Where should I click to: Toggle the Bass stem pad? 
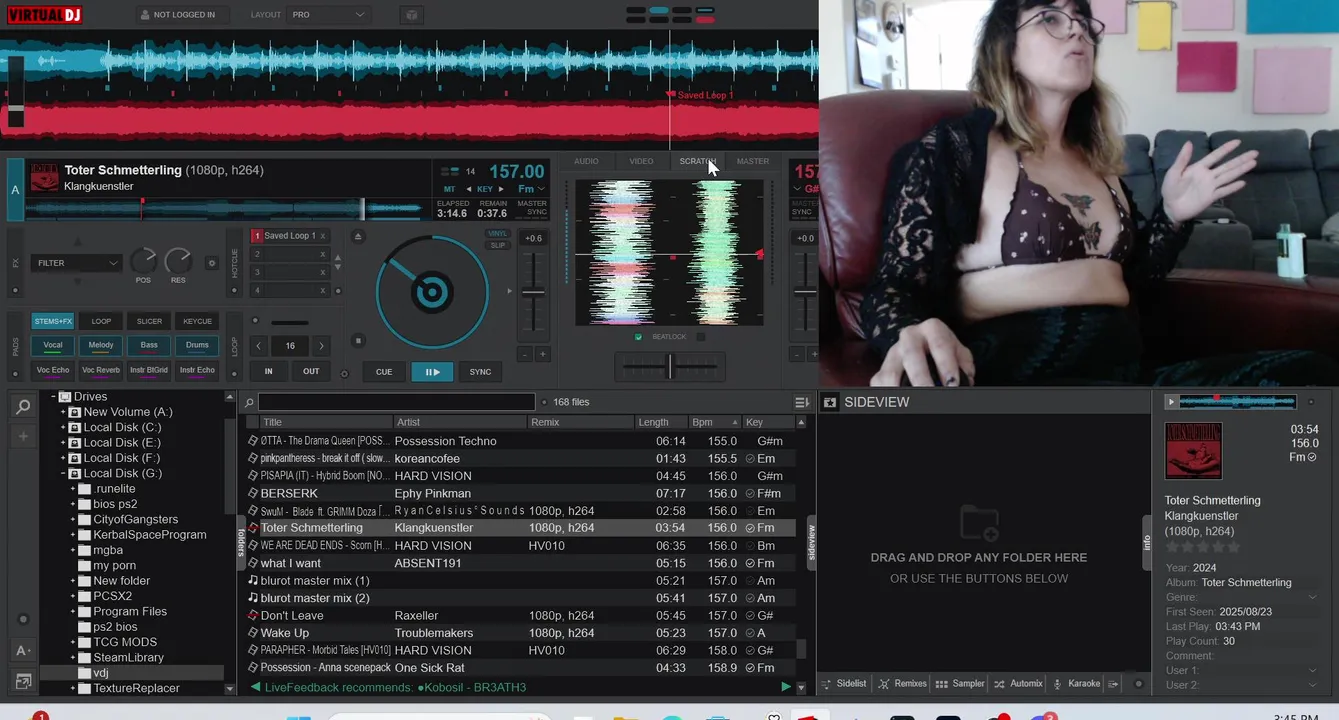(x=149, y=346)
